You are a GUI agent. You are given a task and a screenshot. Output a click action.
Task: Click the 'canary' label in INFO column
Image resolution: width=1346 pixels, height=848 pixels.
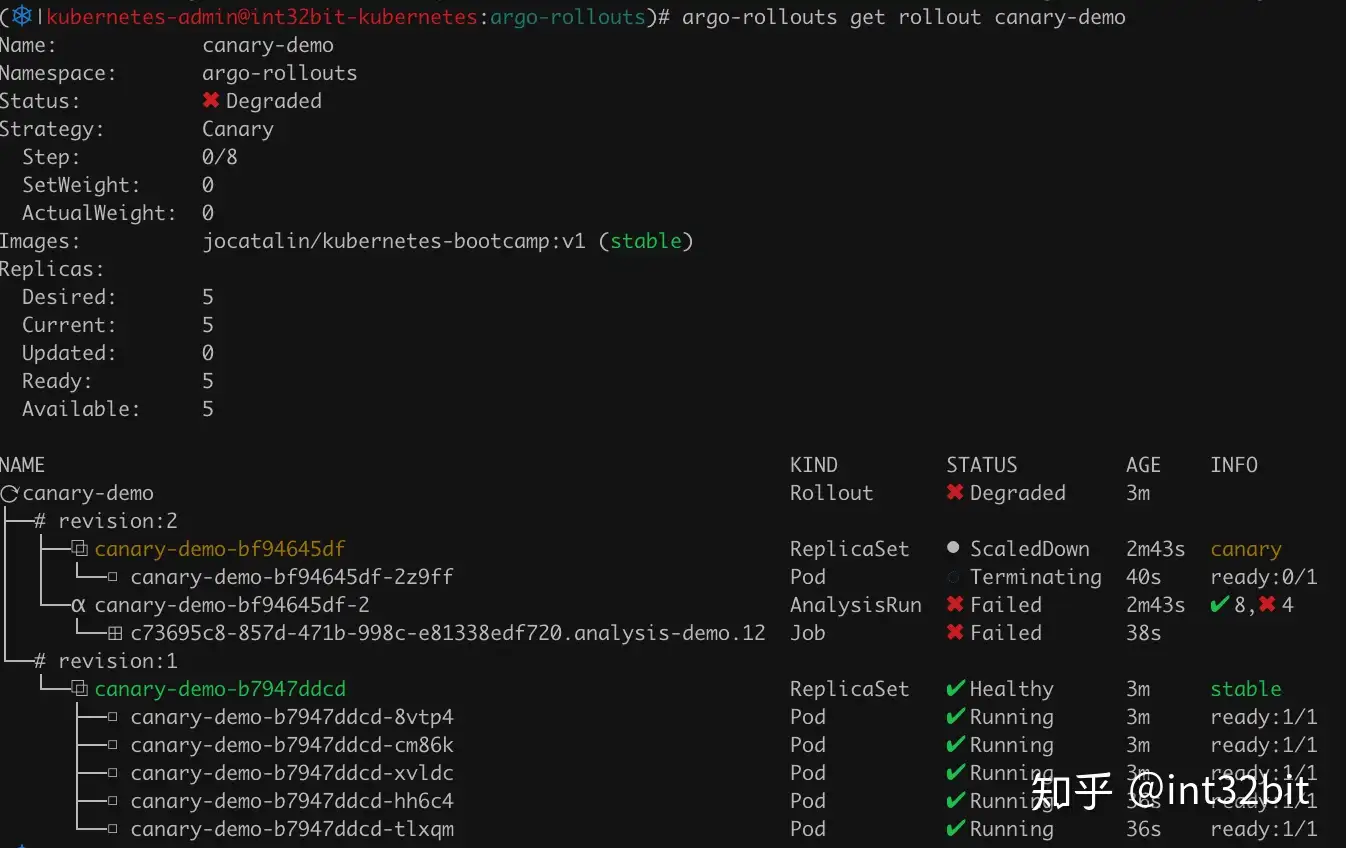(x=1246, y=549)
